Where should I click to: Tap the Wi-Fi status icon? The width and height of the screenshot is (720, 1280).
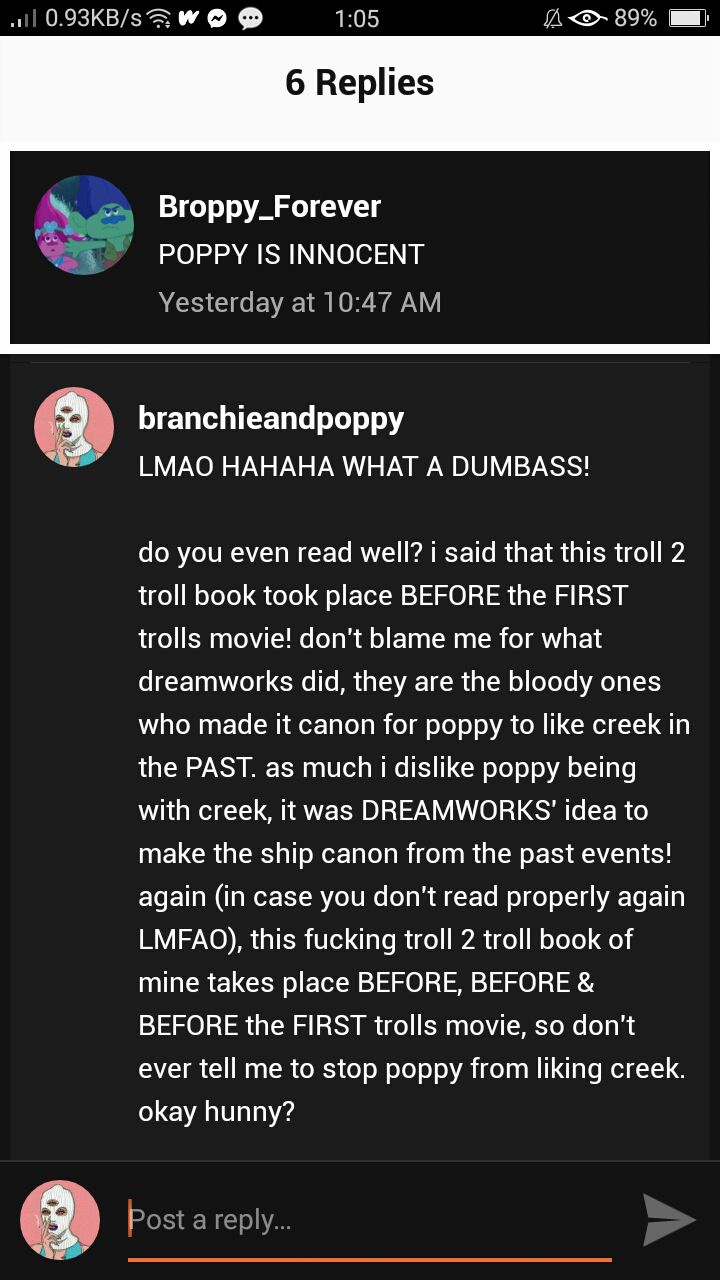point(157,18)
